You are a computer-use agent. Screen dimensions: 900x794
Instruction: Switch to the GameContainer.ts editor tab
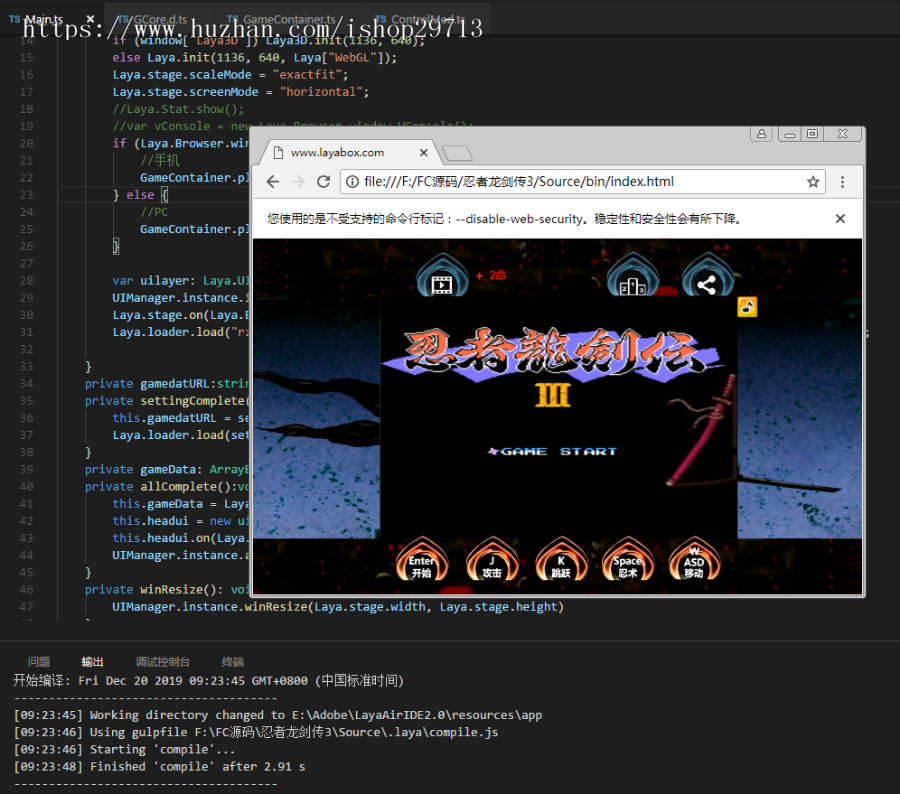(288, 20)
